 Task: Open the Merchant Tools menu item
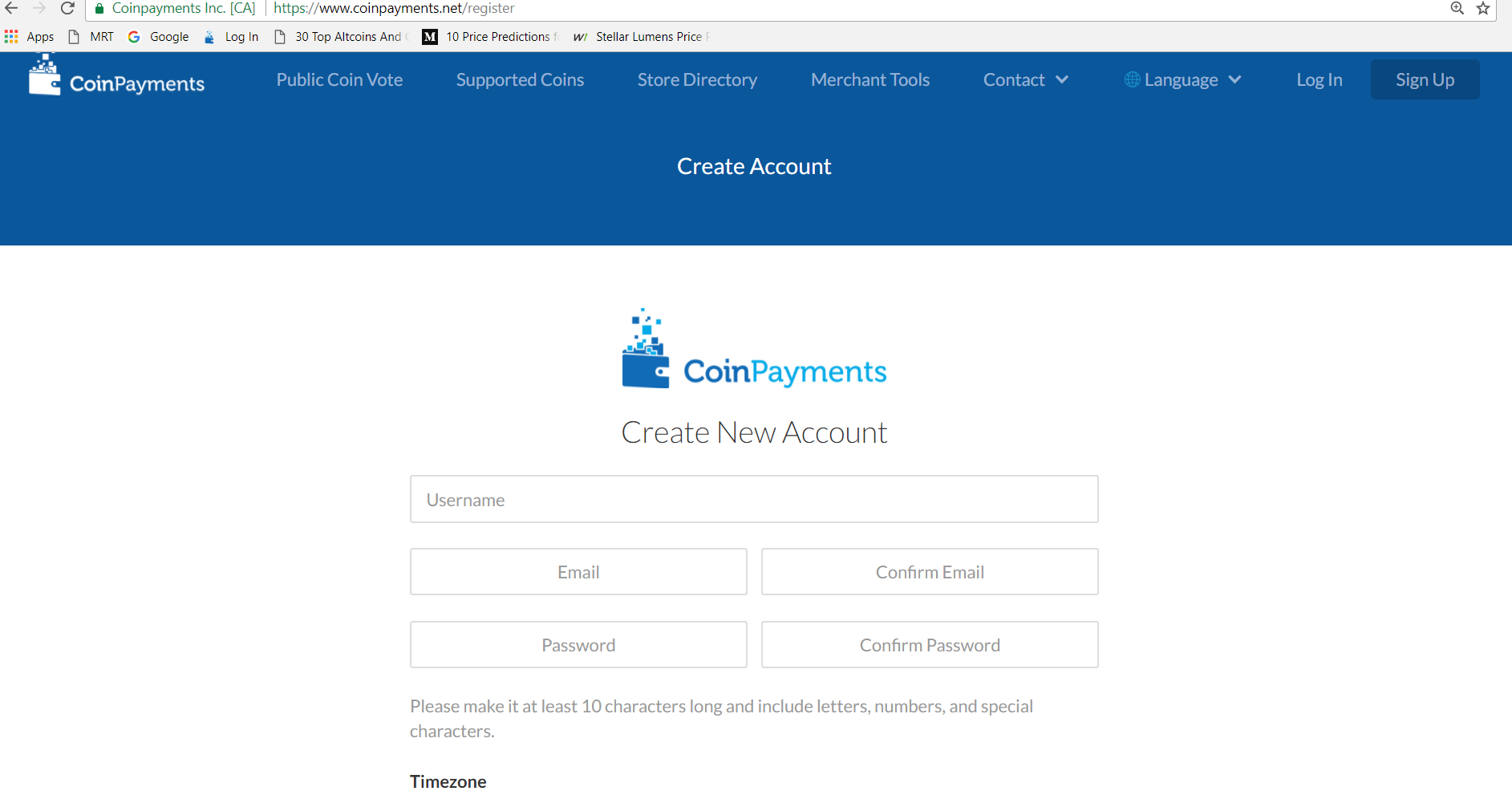870,79
